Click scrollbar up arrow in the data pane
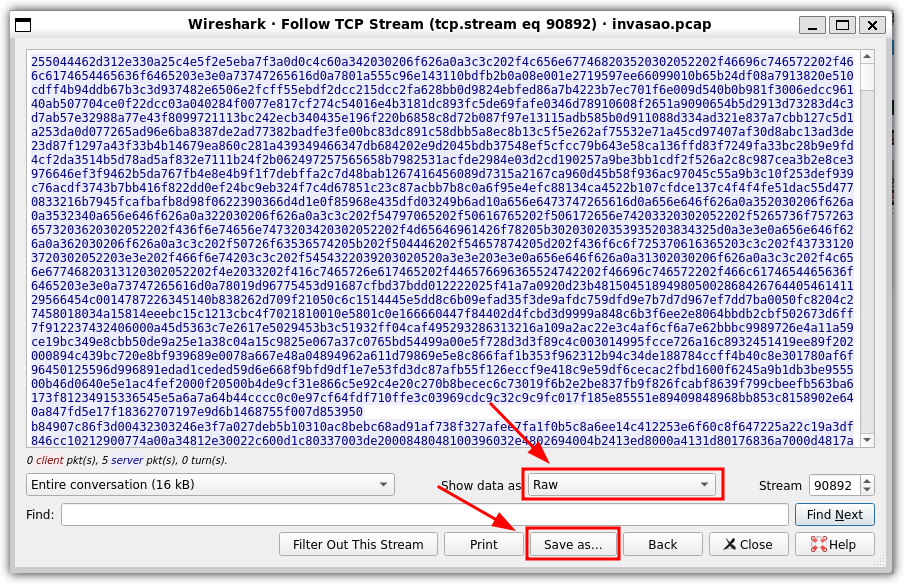This screenshot has height=584, width=904. click(867, 58)
